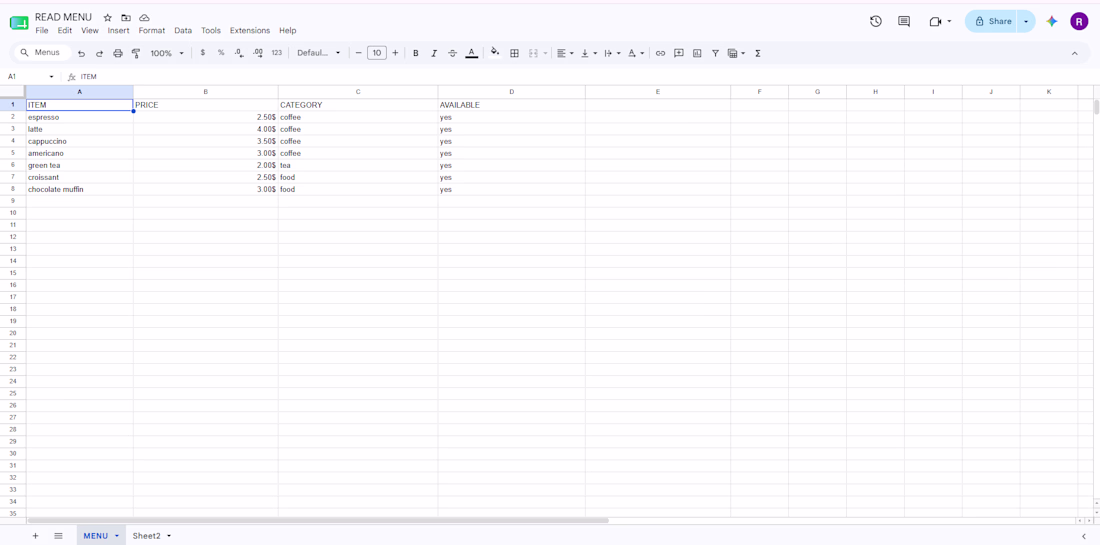The width and height of the screenshot is (1100, 545).
Task: Search the Menus box
Action: tap(42, 53)
